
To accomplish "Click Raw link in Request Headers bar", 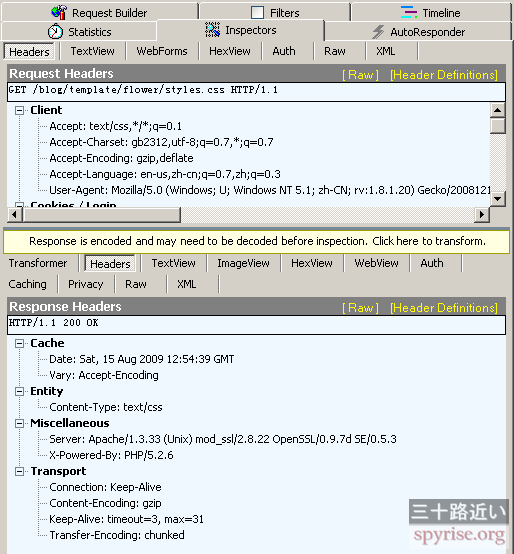I will click(x=360, y=75).
